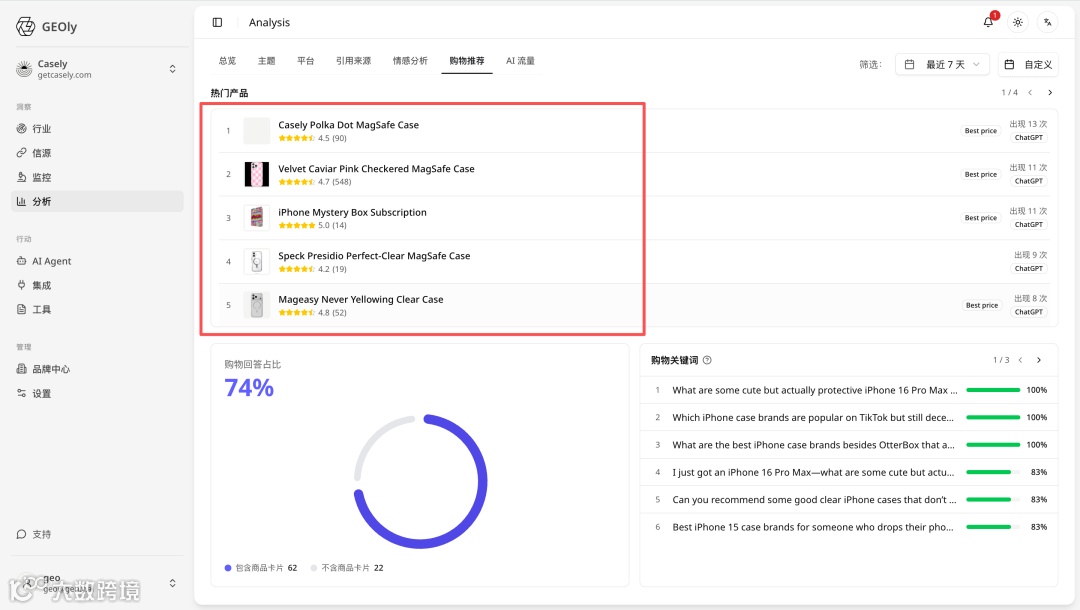The width and height of the screenshot is (1080, 610).
Task: Open 工具 in the sidebar
Action: 97,309
